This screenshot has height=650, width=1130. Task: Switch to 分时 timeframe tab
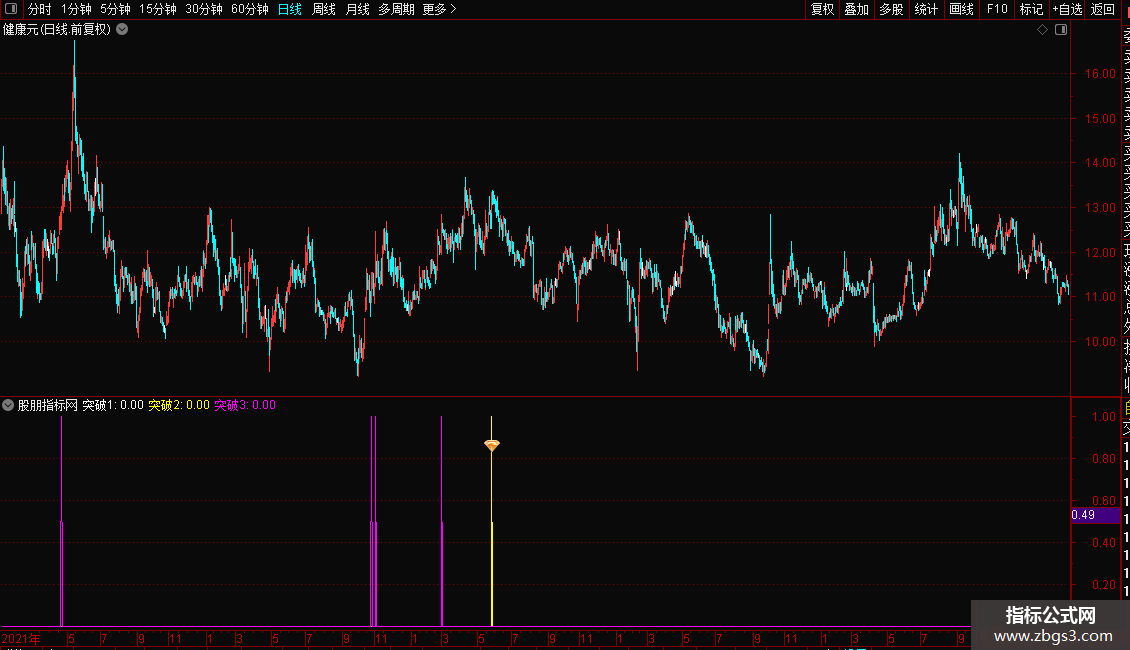click(x=40, y=9)
